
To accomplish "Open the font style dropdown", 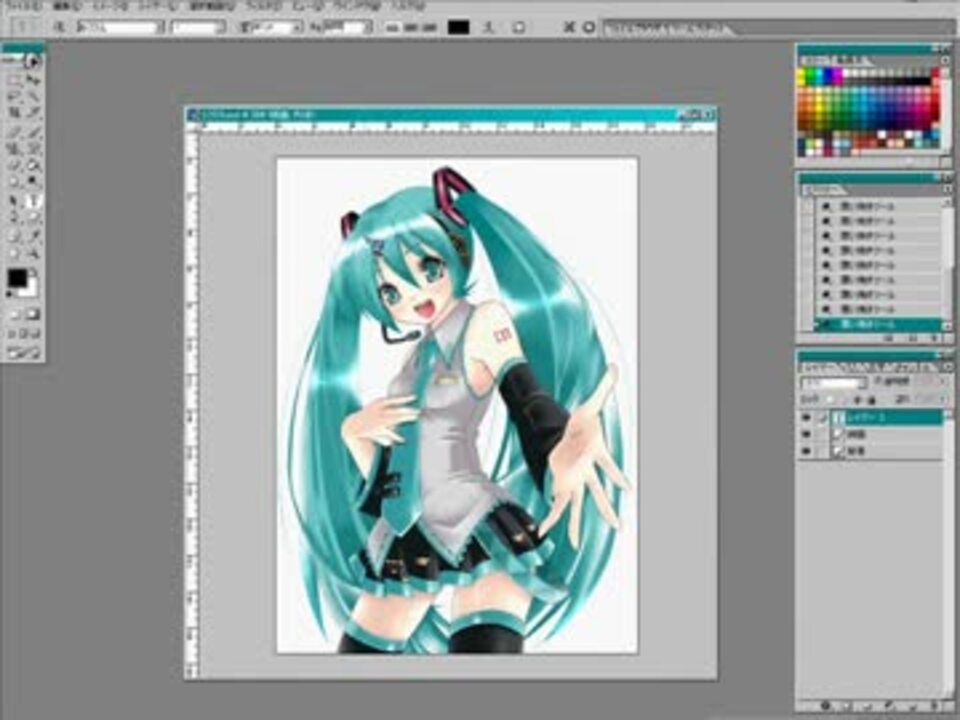I will (222, 28).
